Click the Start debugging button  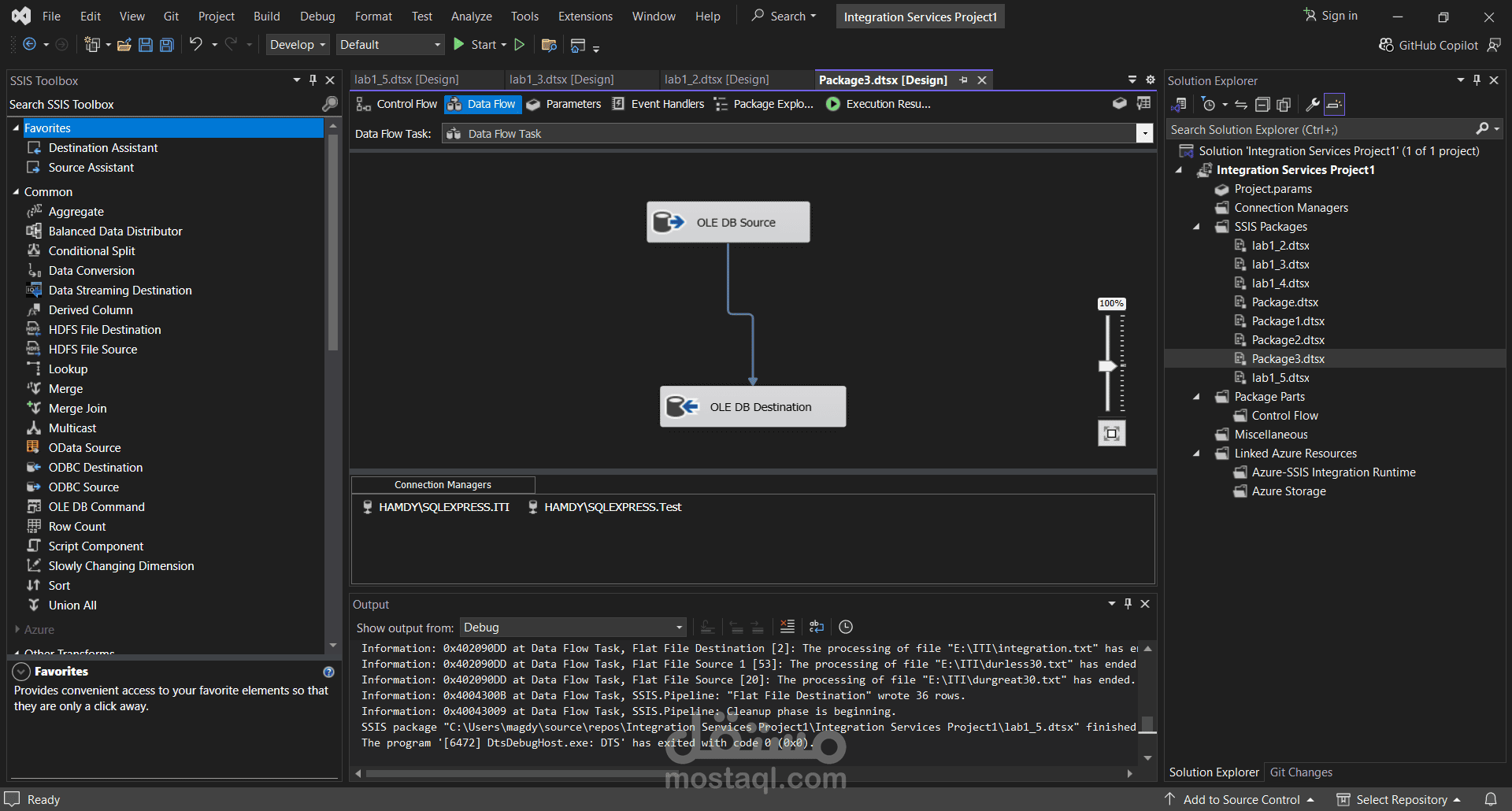pos(479,45)
